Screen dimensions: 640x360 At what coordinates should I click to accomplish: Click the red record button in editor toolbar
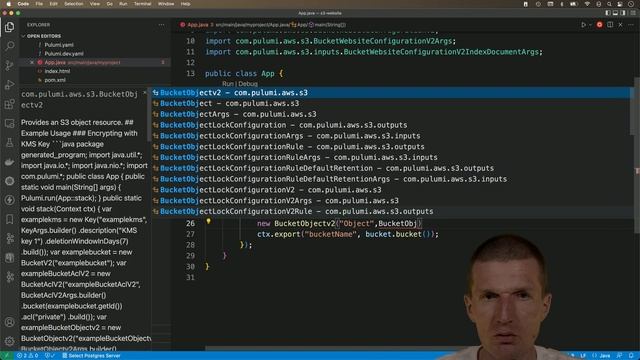click(x=599, y=25)
